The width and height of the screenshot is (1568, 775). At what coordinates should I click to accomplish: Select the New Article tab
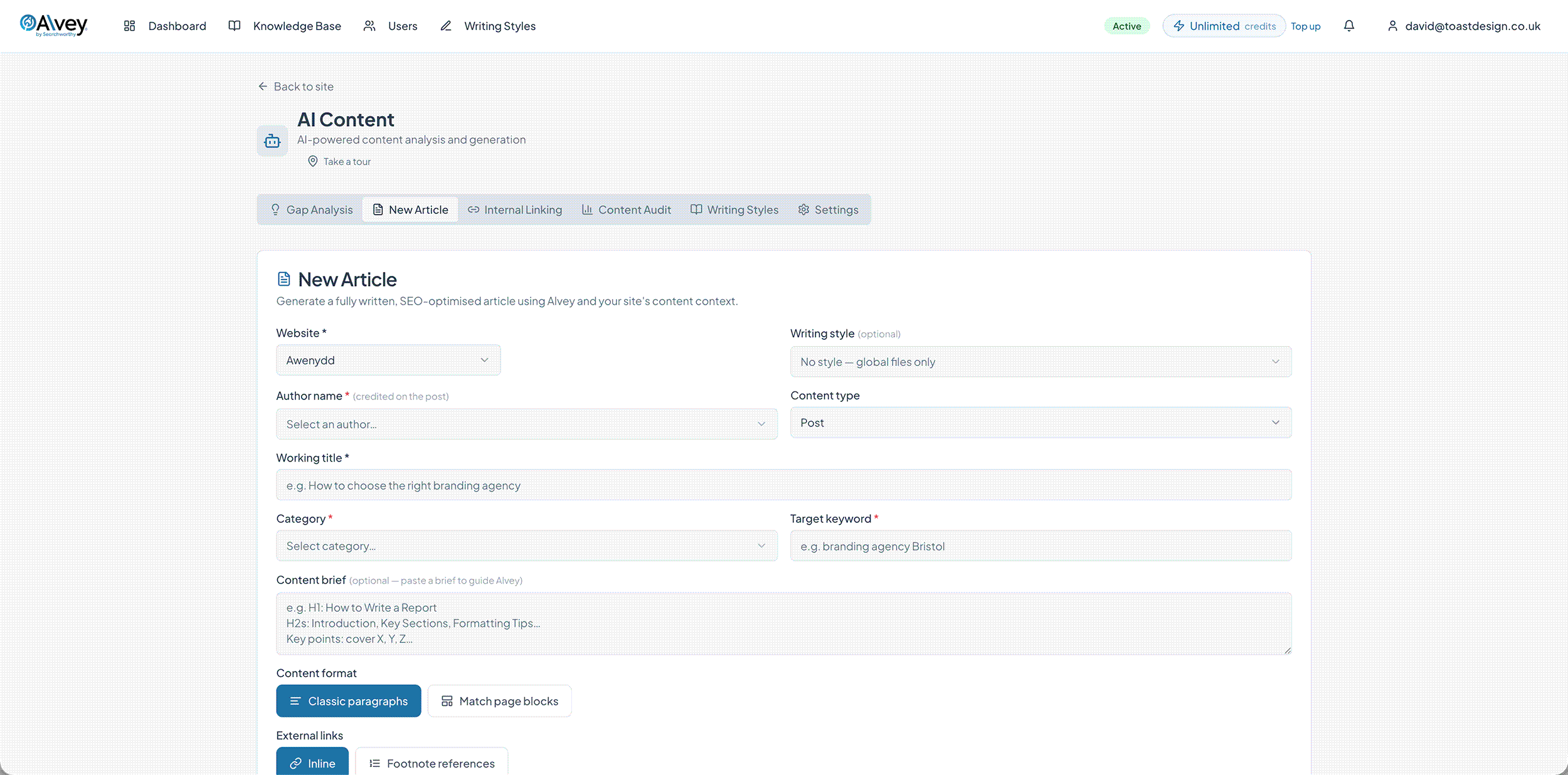point(410,209)
